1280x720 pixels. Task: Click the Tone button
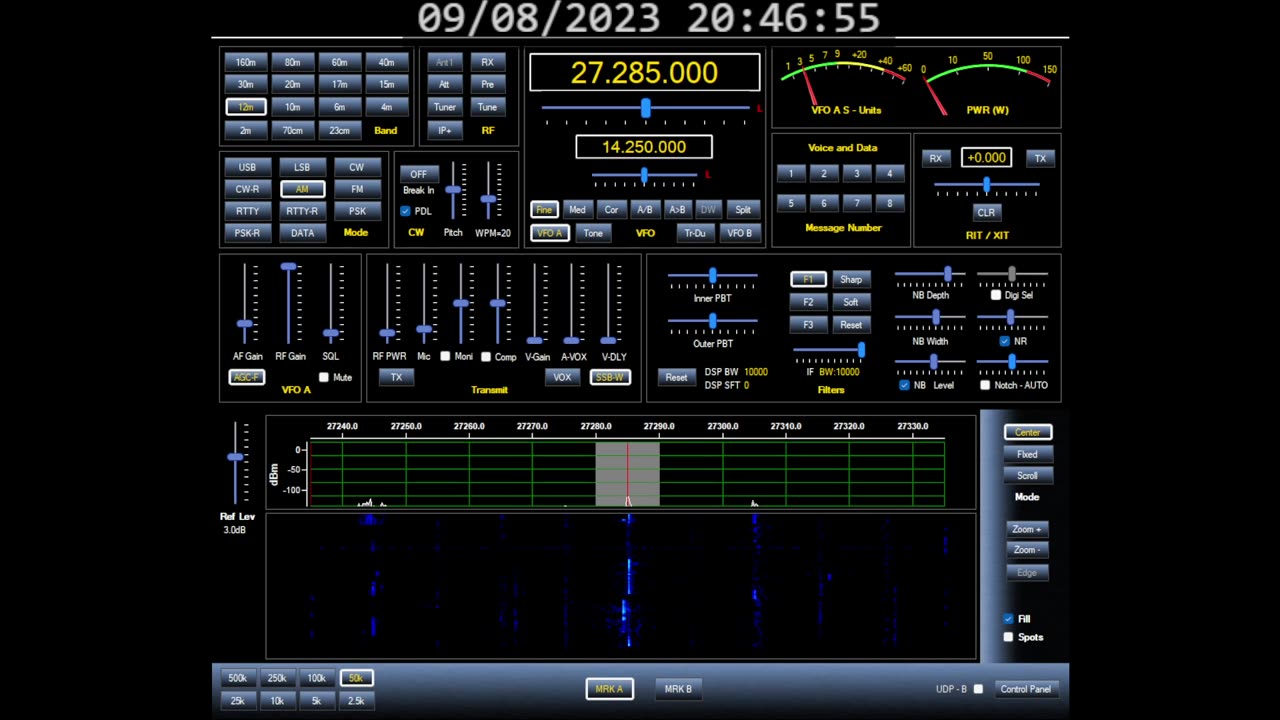593,233
